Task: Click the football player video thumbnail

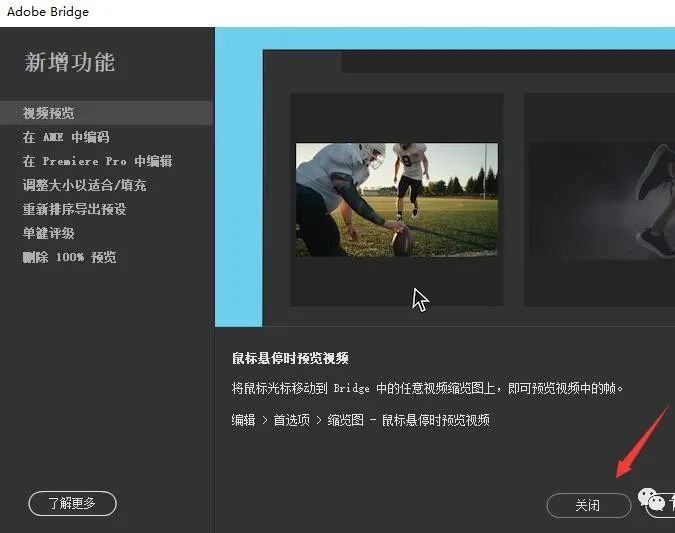Action: (x=396, y=200)
